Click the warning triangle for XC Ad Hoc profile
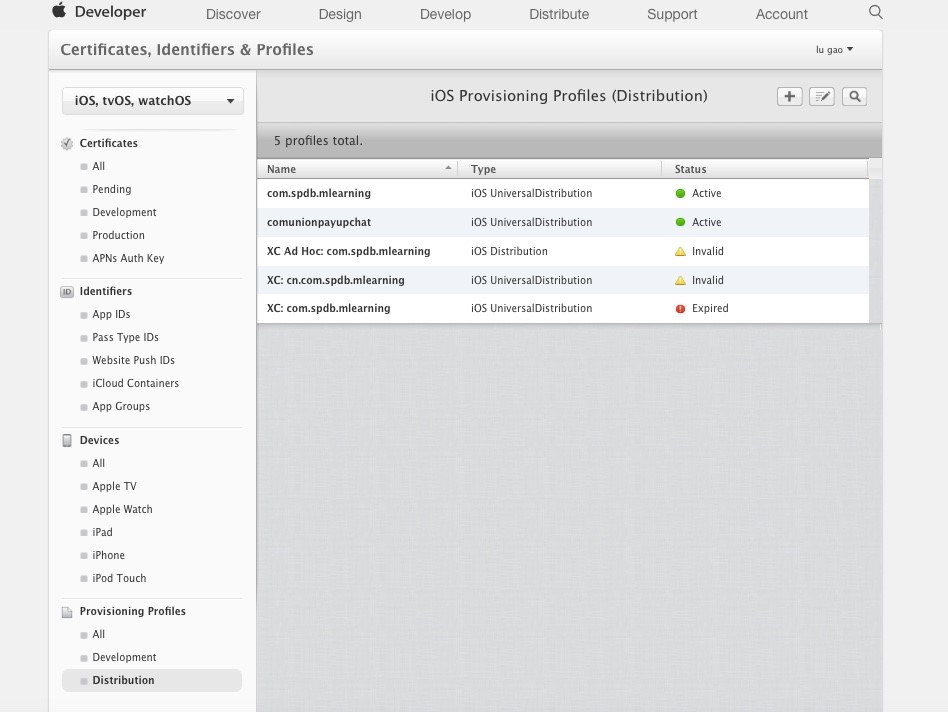 coord(680,251)
